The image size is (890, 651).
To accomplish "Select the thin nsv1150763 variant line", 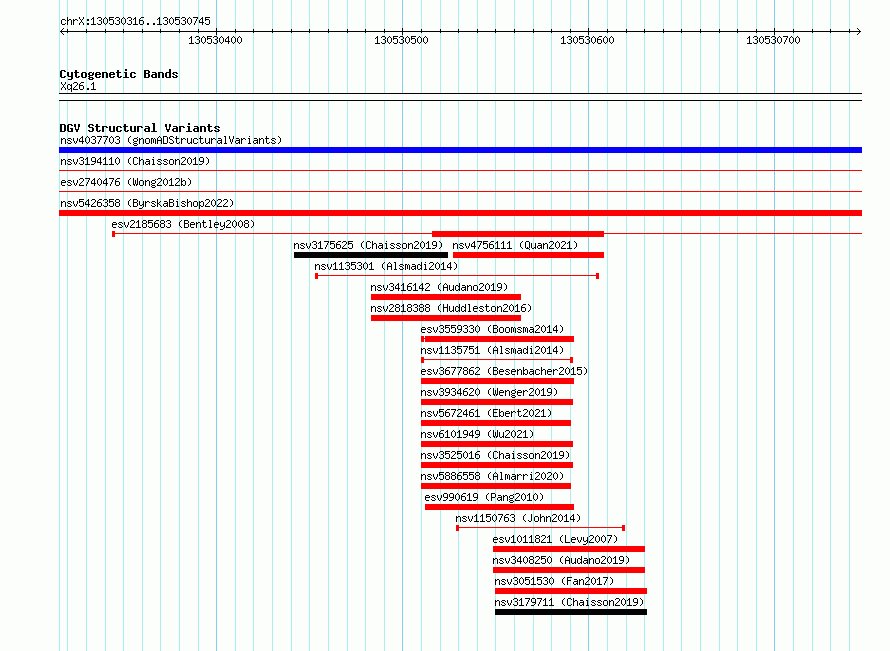I will click(x=540, y=528).
